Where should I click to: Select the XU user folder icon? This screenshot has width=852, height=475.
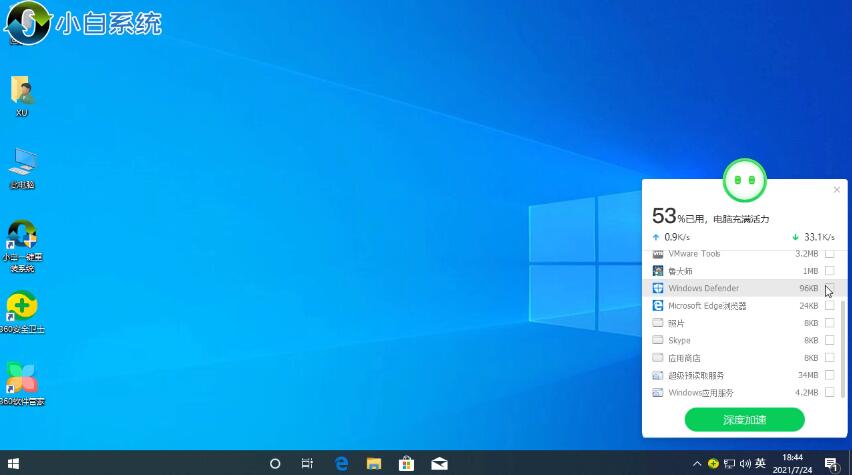click(22, 91)
